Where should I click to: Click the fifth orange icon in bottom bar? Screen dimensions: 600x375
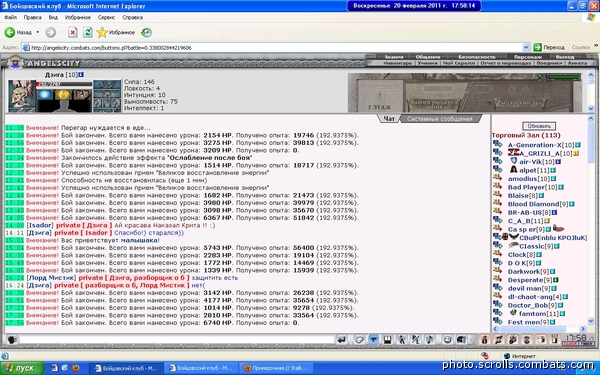pyautogui.click(x=541, y=339)
